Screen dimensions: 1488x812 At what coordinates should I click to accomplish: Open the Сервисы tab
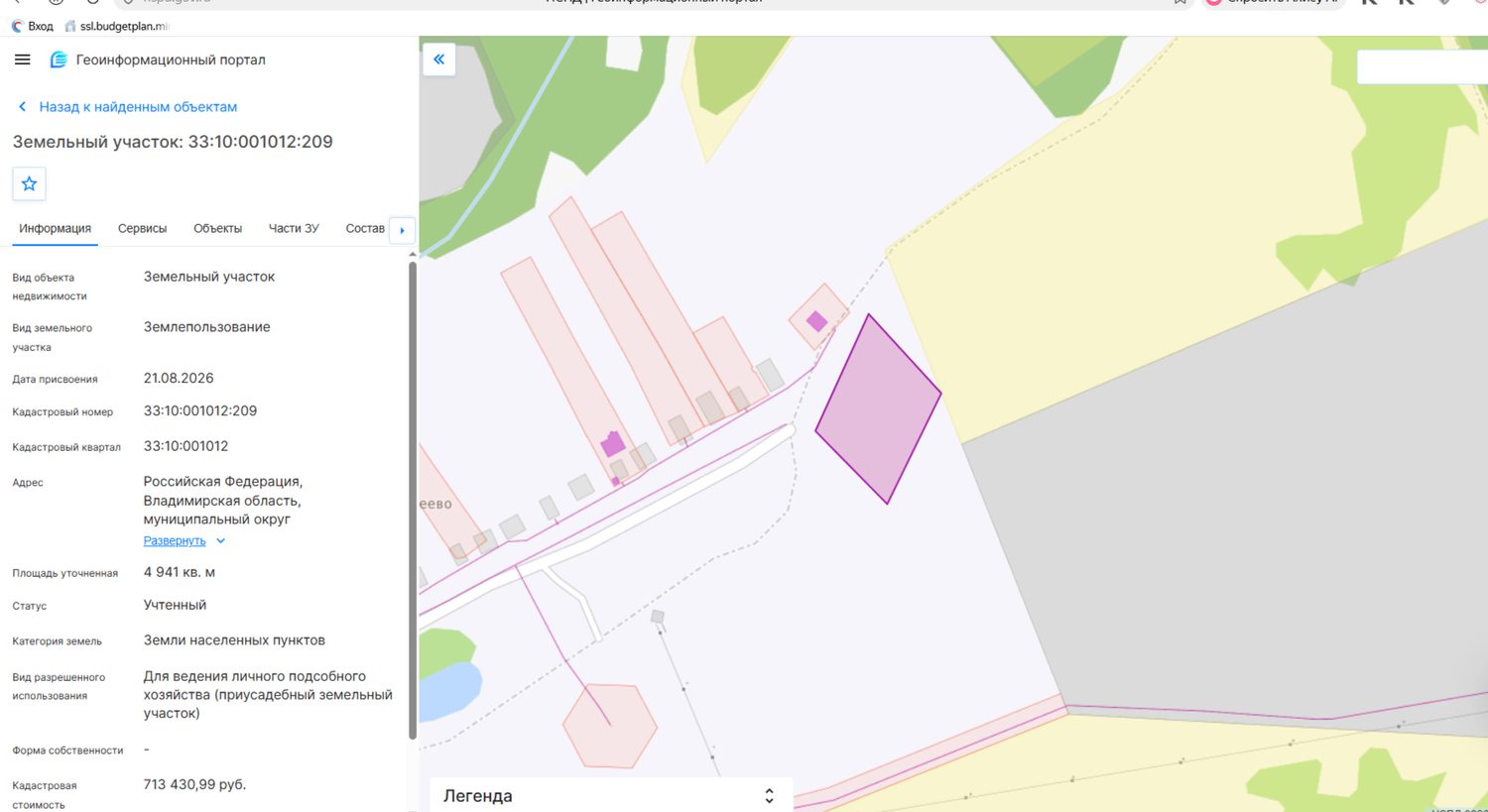(142, 228)
